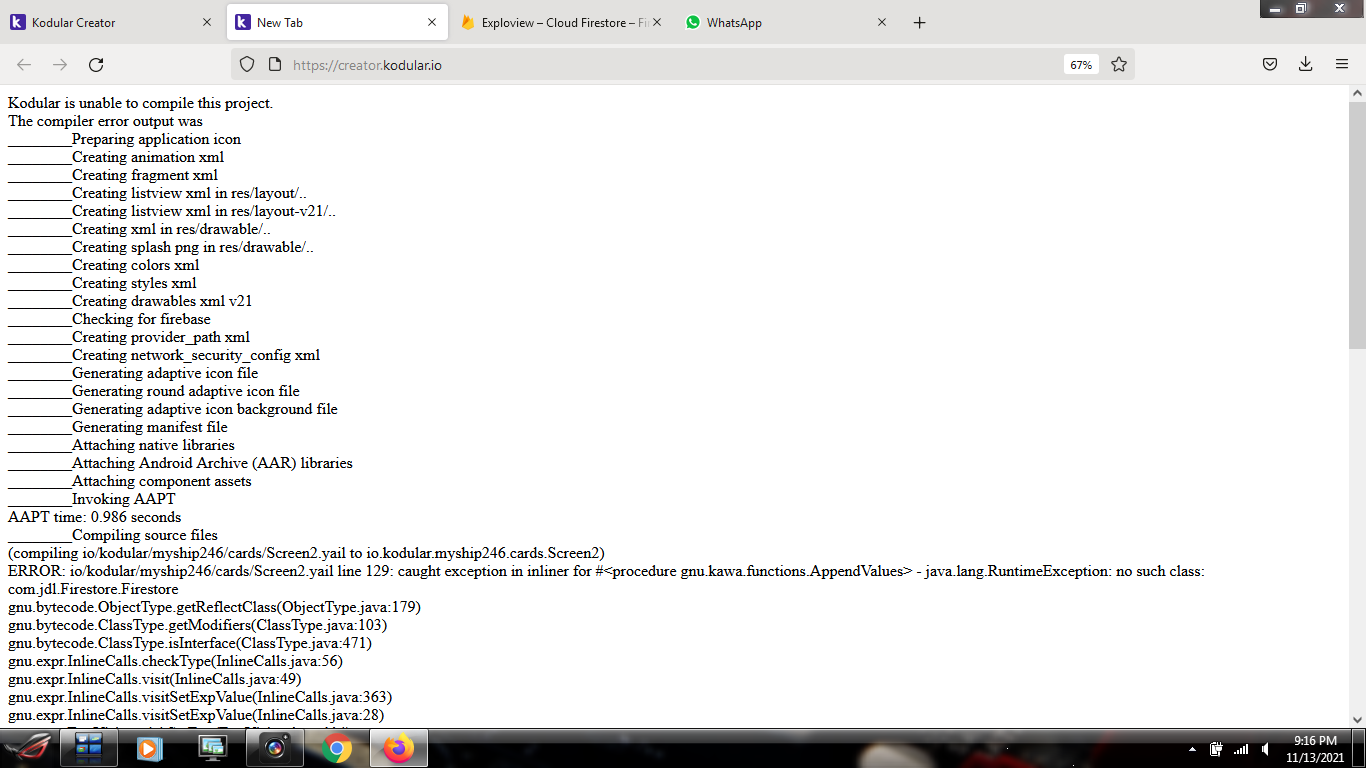Image resolution: width=1366 pixels, height=768 pixels.
Task: Focus the creator.kodular.io address bar
Action: coord(683,64)
